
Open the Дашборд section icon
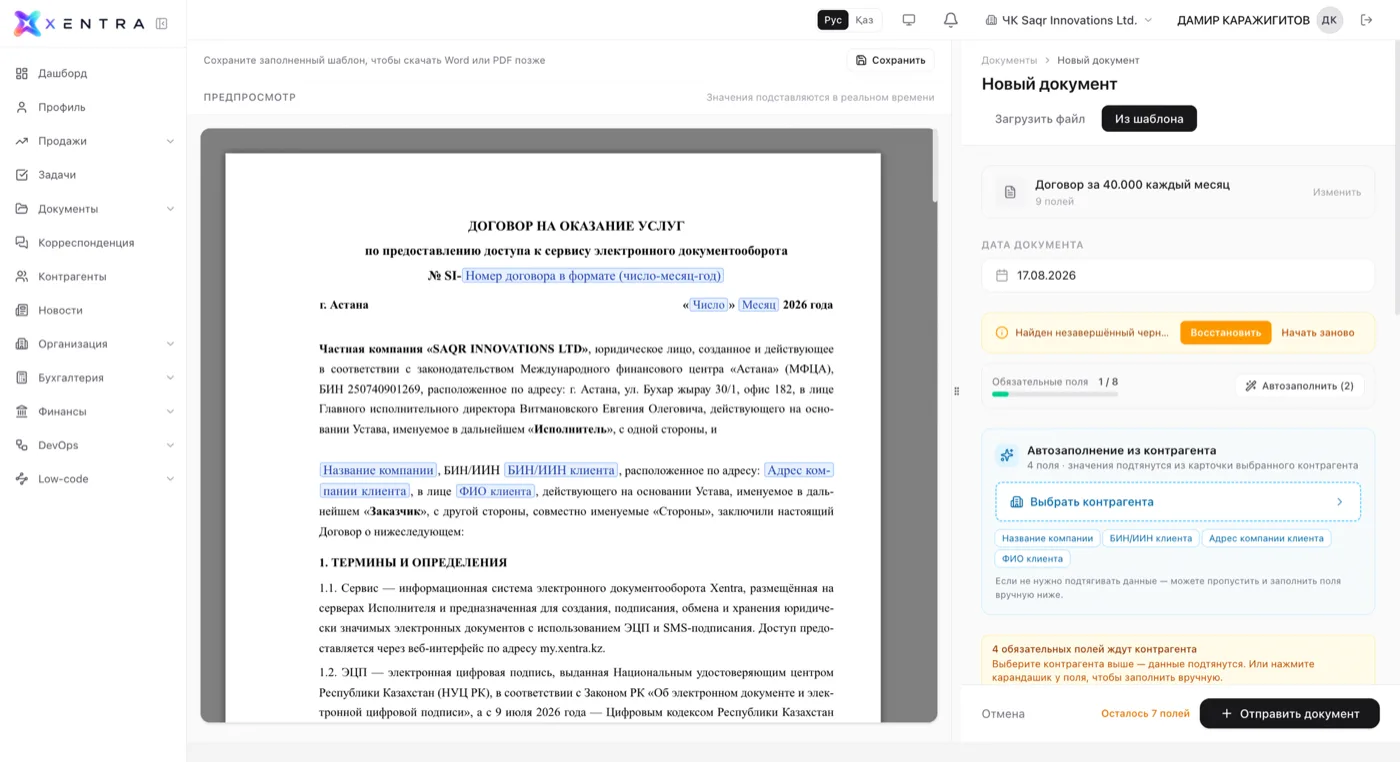[22, 73]
